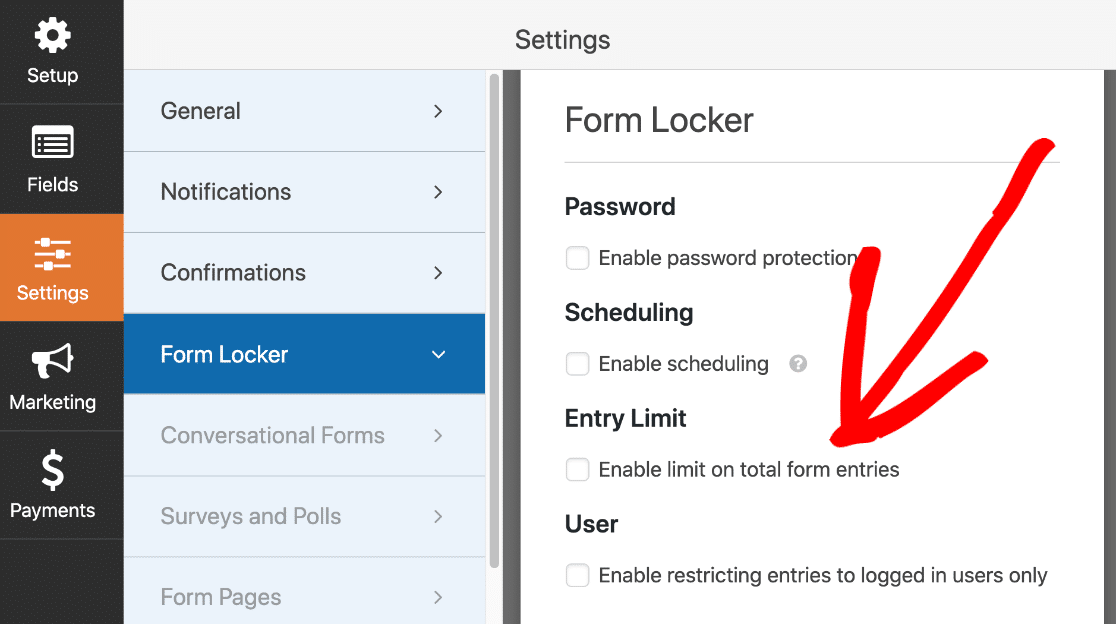Screen dimensions: 1116x624
Task: Check Enable limit on total form entries
Action: tap(577, 470)
